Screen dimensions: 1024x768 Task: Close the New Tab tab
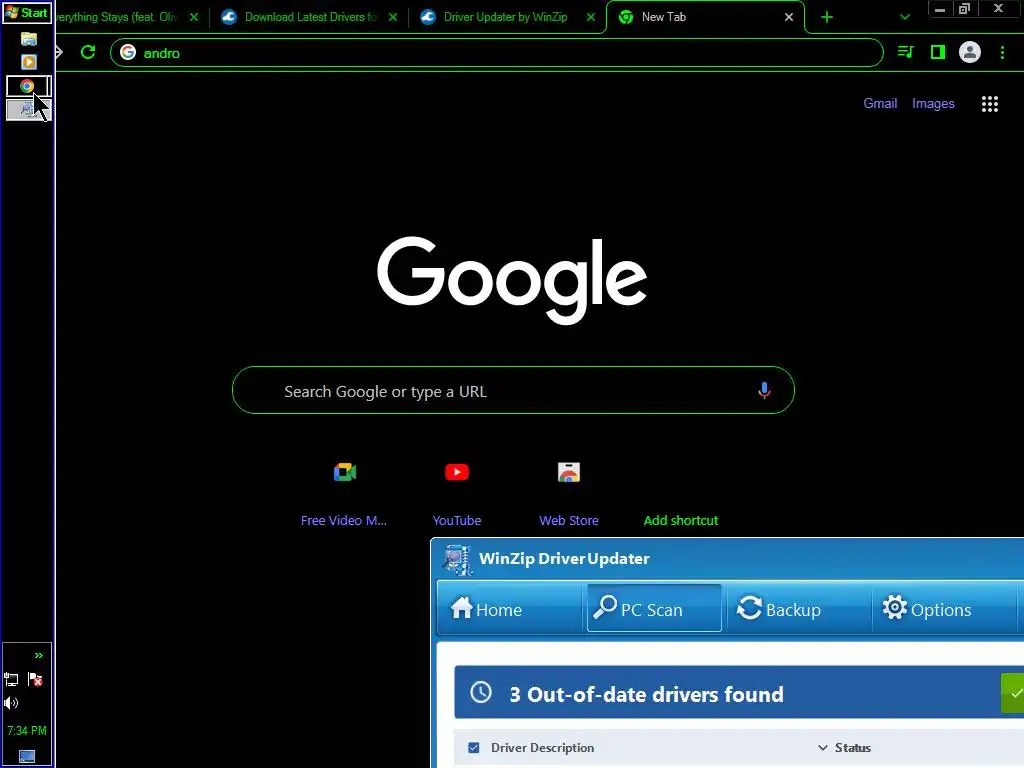tap(789, 17)
